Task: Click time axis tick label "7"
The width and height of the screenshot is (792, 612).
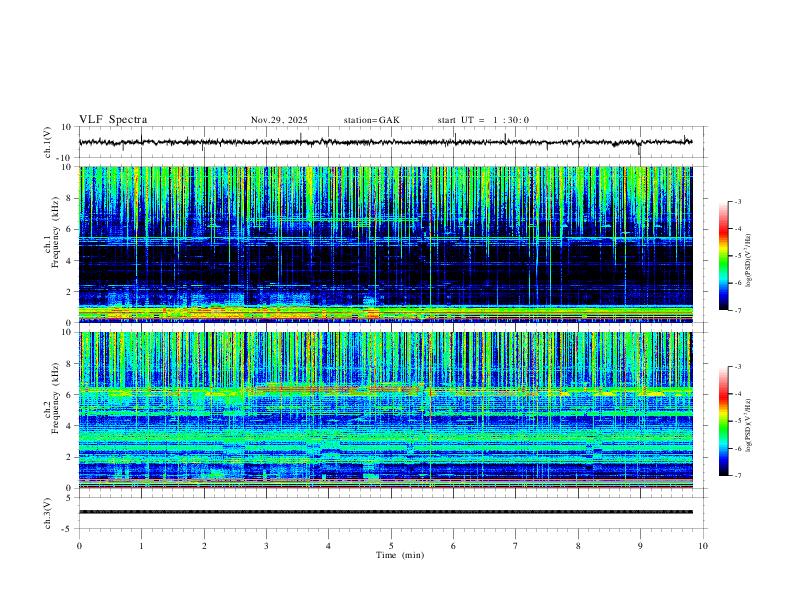Action: [516, 546]
